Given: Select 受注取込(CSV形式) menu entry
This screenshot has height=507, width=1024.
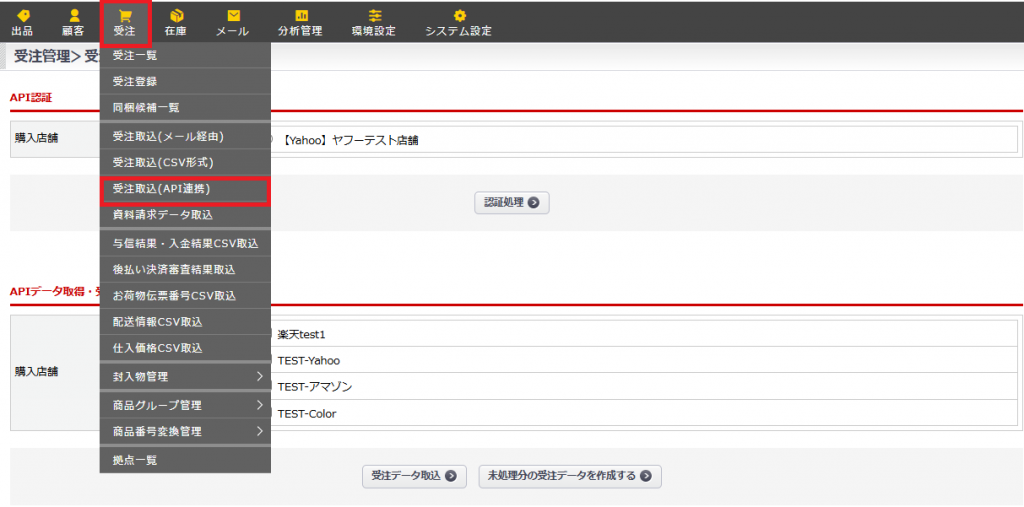Looking at the screenshot, I should [x=185, y=162].
